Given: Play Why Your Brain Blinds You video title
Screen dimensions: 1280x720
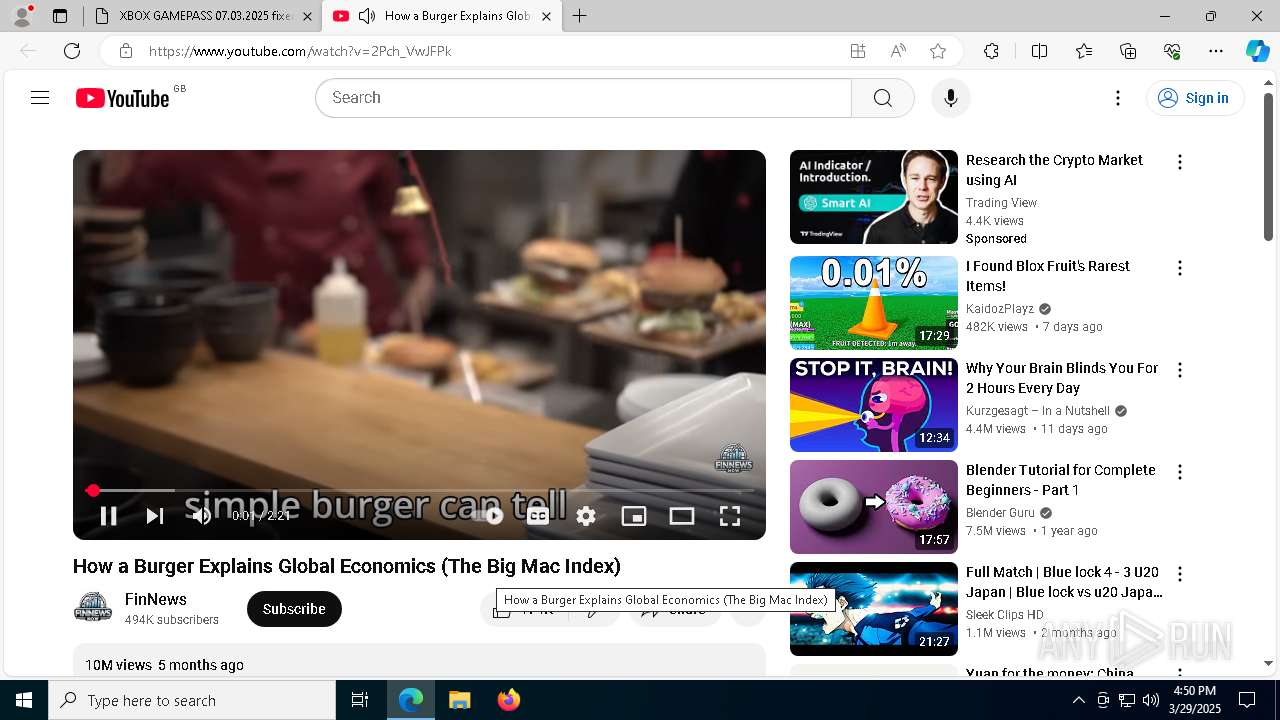Looking at the screenshot, I should (1062, 378).
